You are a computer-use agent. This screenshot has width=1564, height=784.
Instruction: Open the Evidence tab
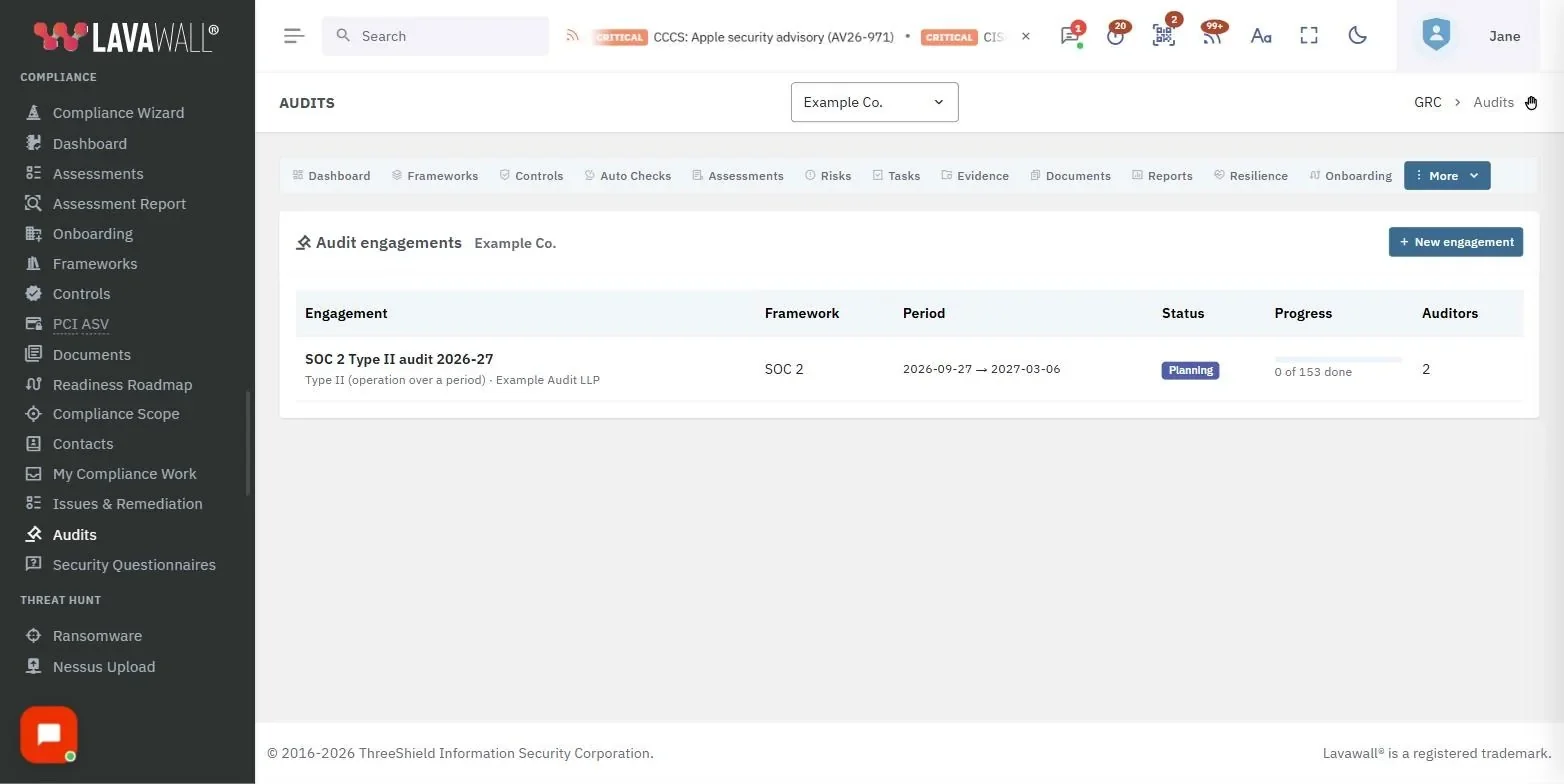pyautogui.click(x=975, y=175)
